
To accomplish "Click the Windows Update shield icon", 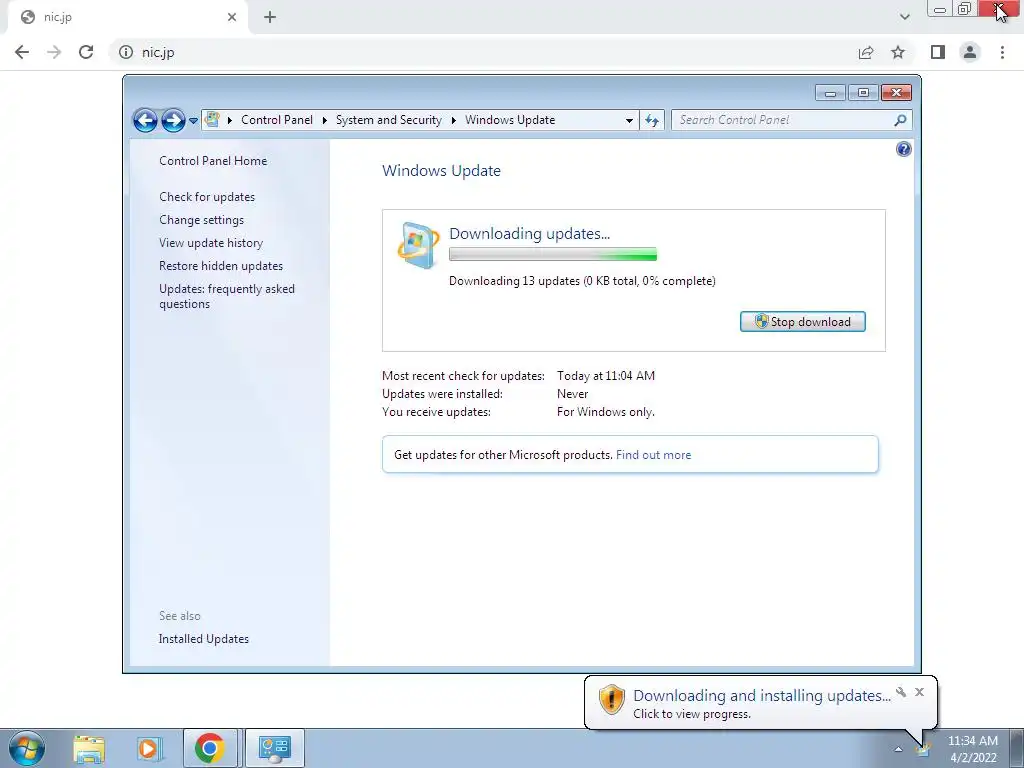I will point(418,246).
